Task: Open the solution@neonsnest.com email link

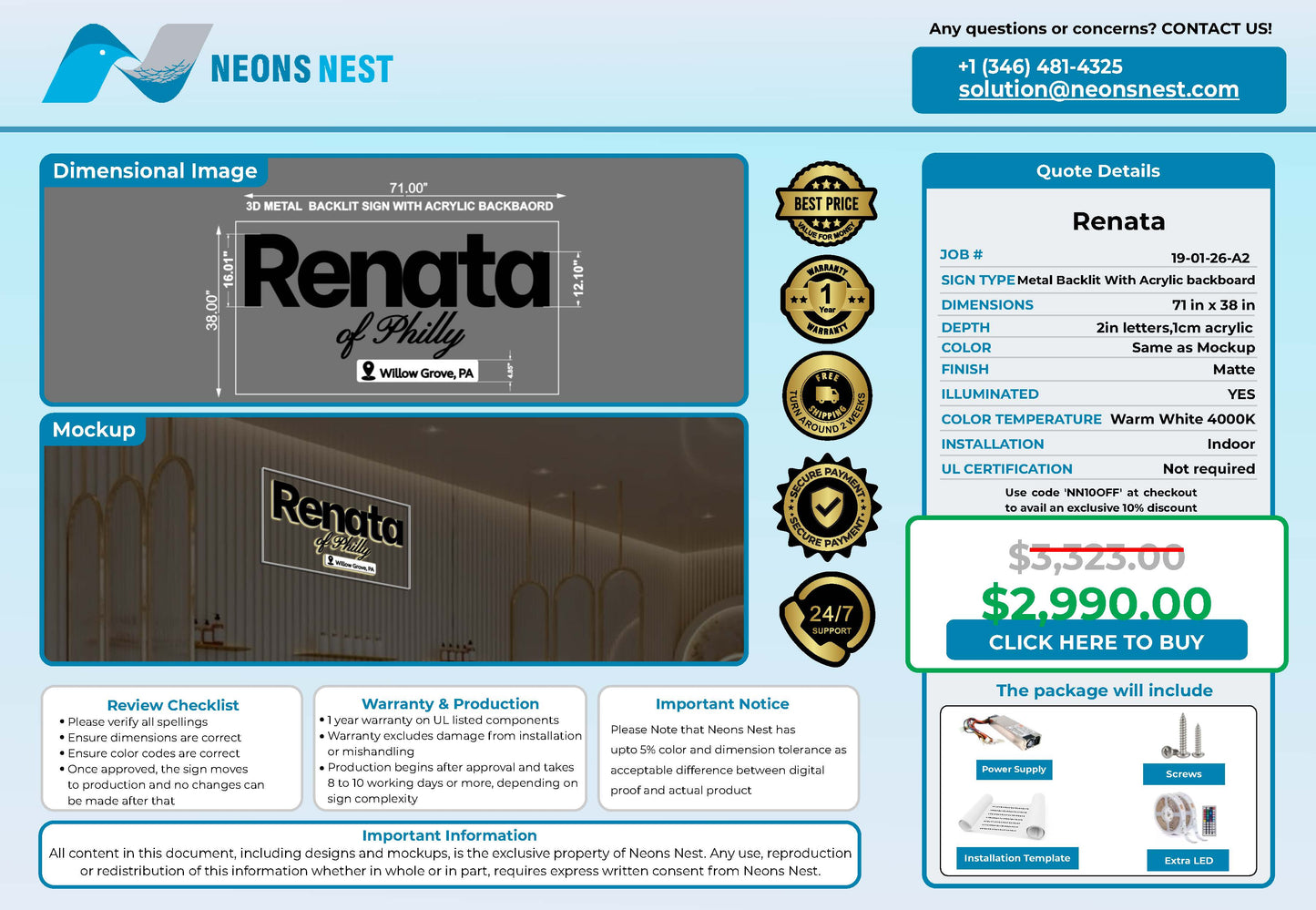Action: [x=1098, y=89]
